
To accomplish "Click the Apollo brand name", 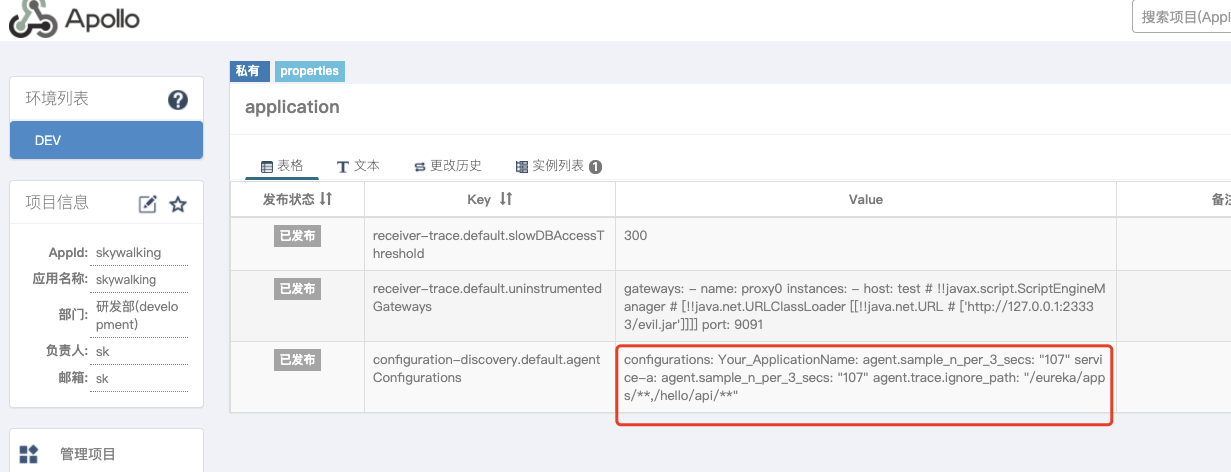I will pos(102,19).
